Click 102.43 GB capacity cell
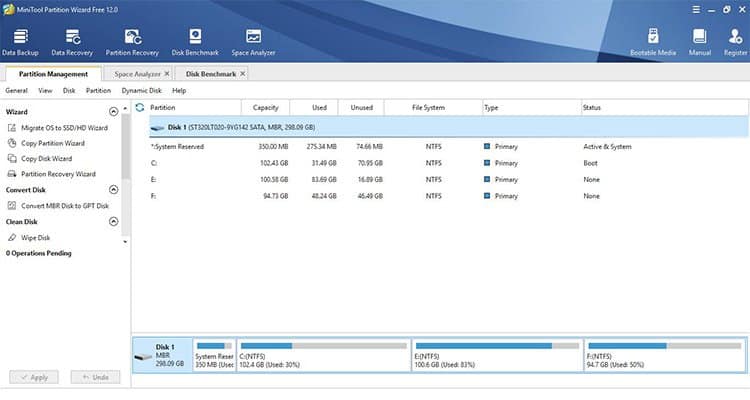 pyautogui.click(x=274, y=163)
